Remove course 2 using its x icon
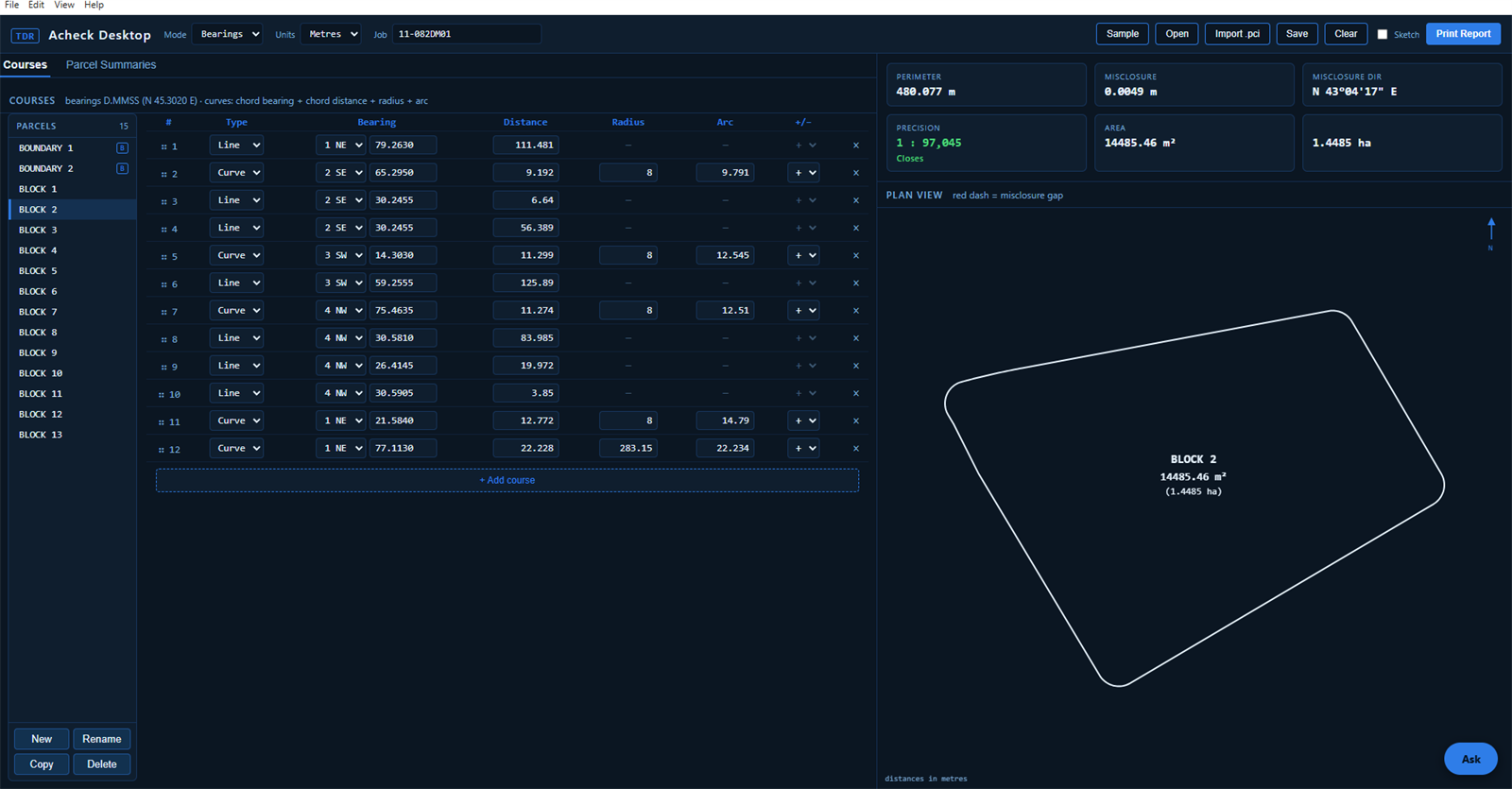1512x789 pixels. 856,173
